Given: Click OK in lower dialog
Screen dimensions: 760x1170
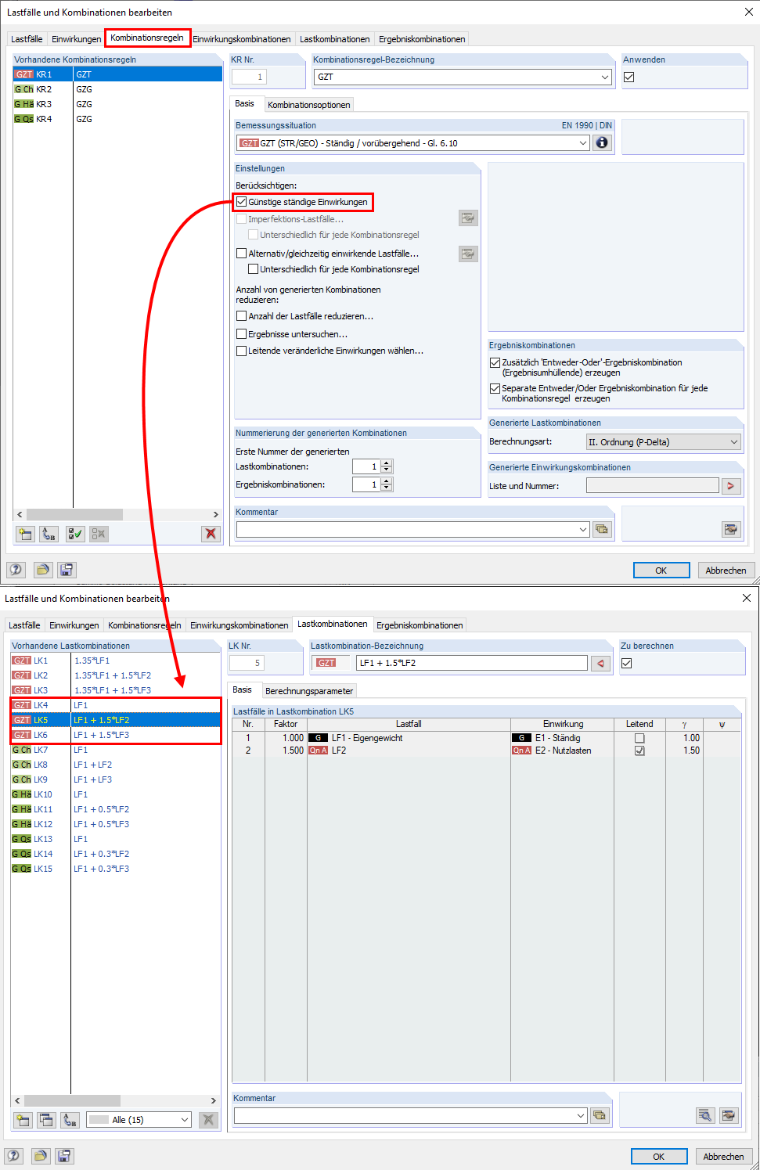Looking at the screenshot, I should pos(659,1156).
